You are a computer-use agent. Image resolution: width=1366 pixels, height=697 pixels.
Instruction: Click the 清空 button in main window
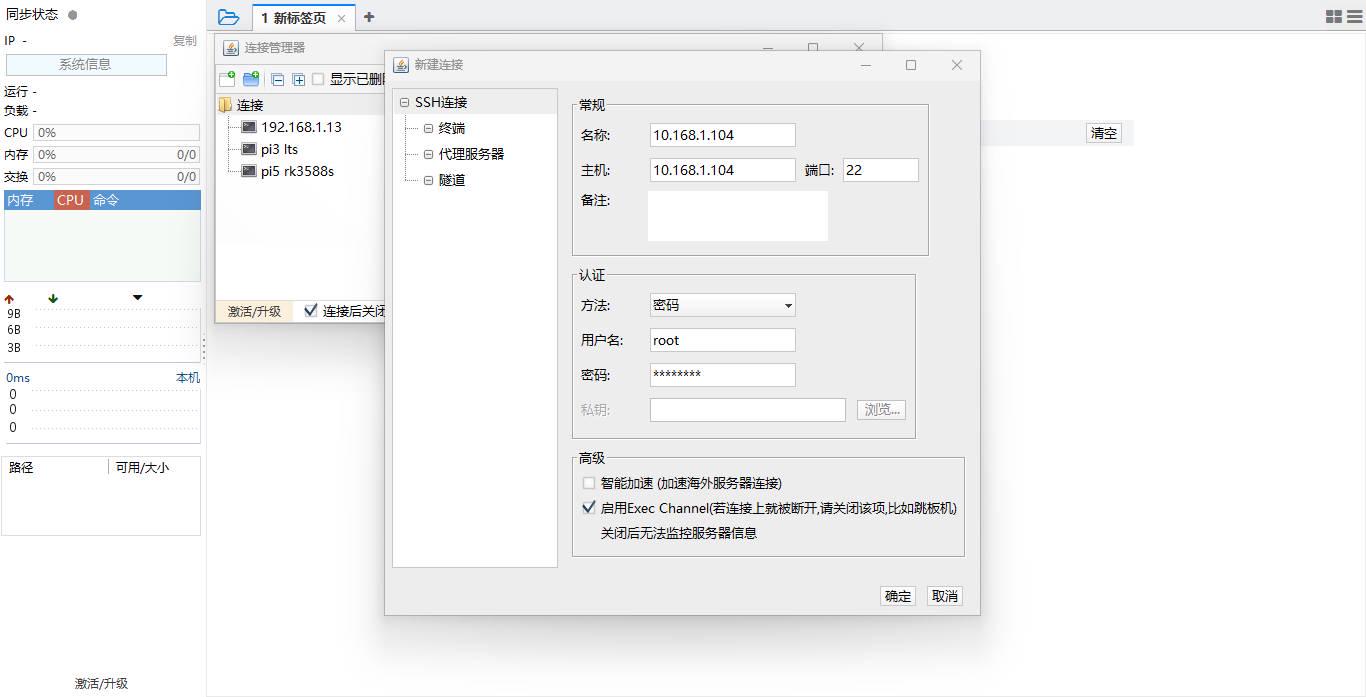(1104, 133)
